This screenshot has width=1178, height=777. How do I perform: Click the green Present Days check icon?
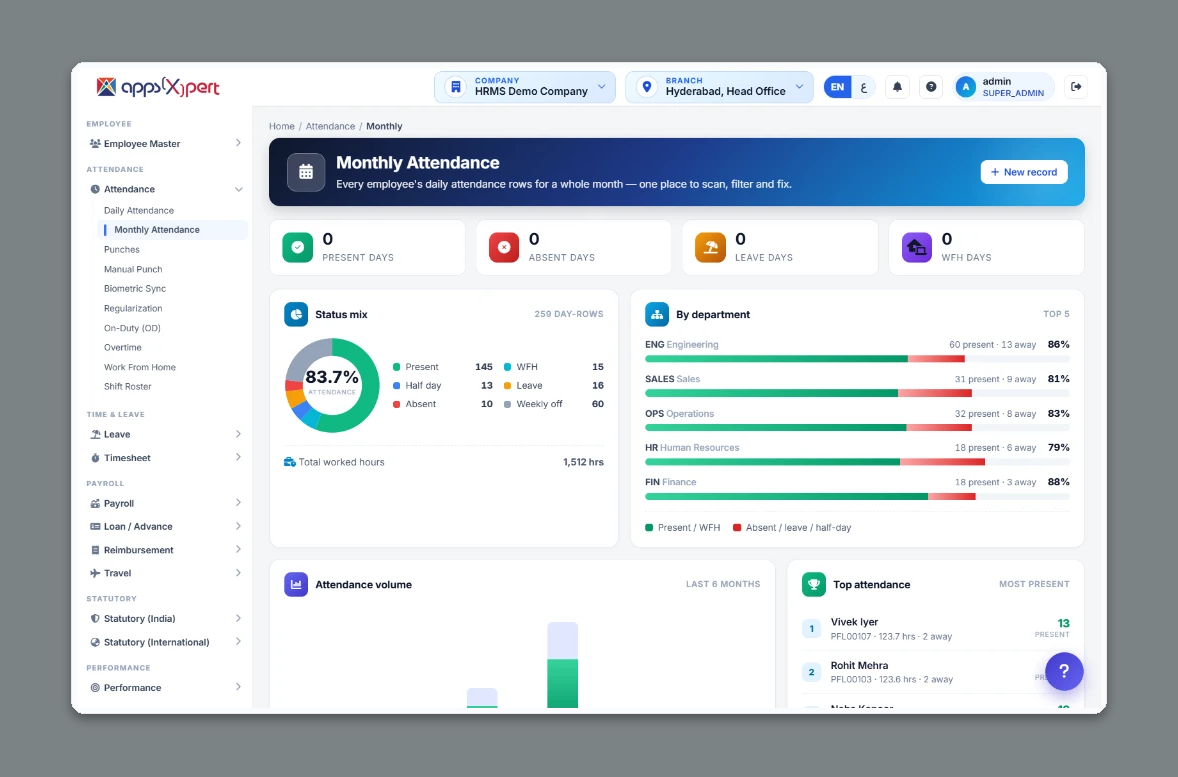click(298, 247)
